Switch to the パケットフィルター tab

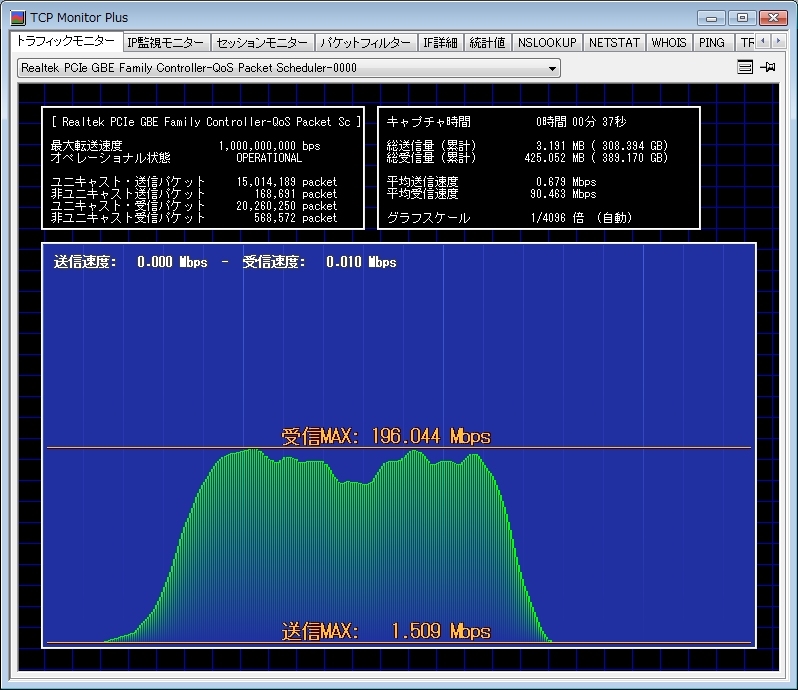coord(365,43)
